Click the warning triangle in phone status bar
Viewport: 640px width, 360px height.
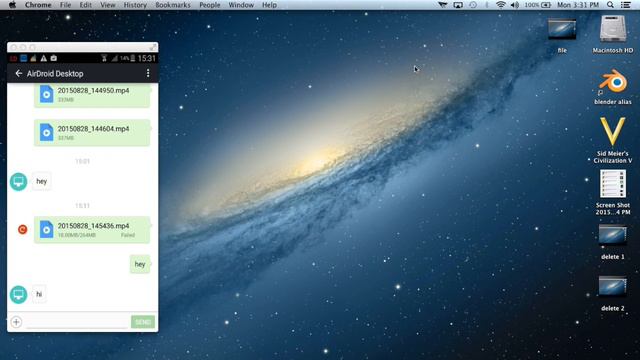(43, 58)
